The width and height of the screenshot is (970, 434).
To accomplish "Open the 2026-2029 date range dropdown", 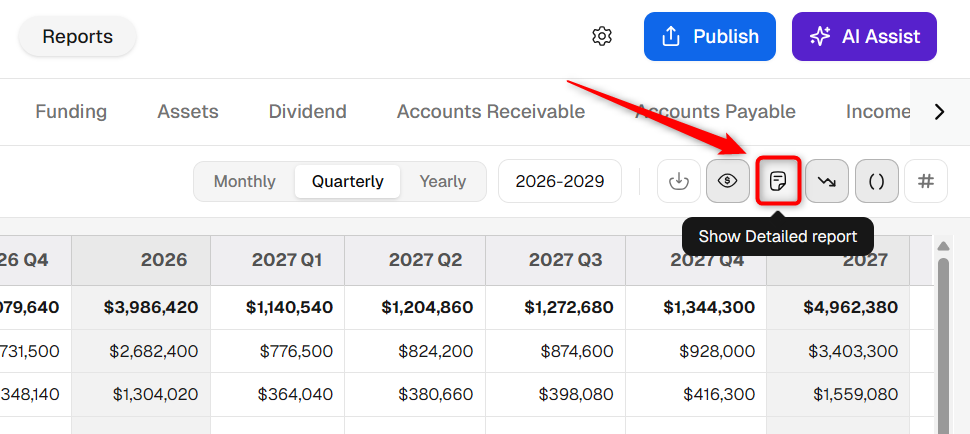I will tap(560, 181).
